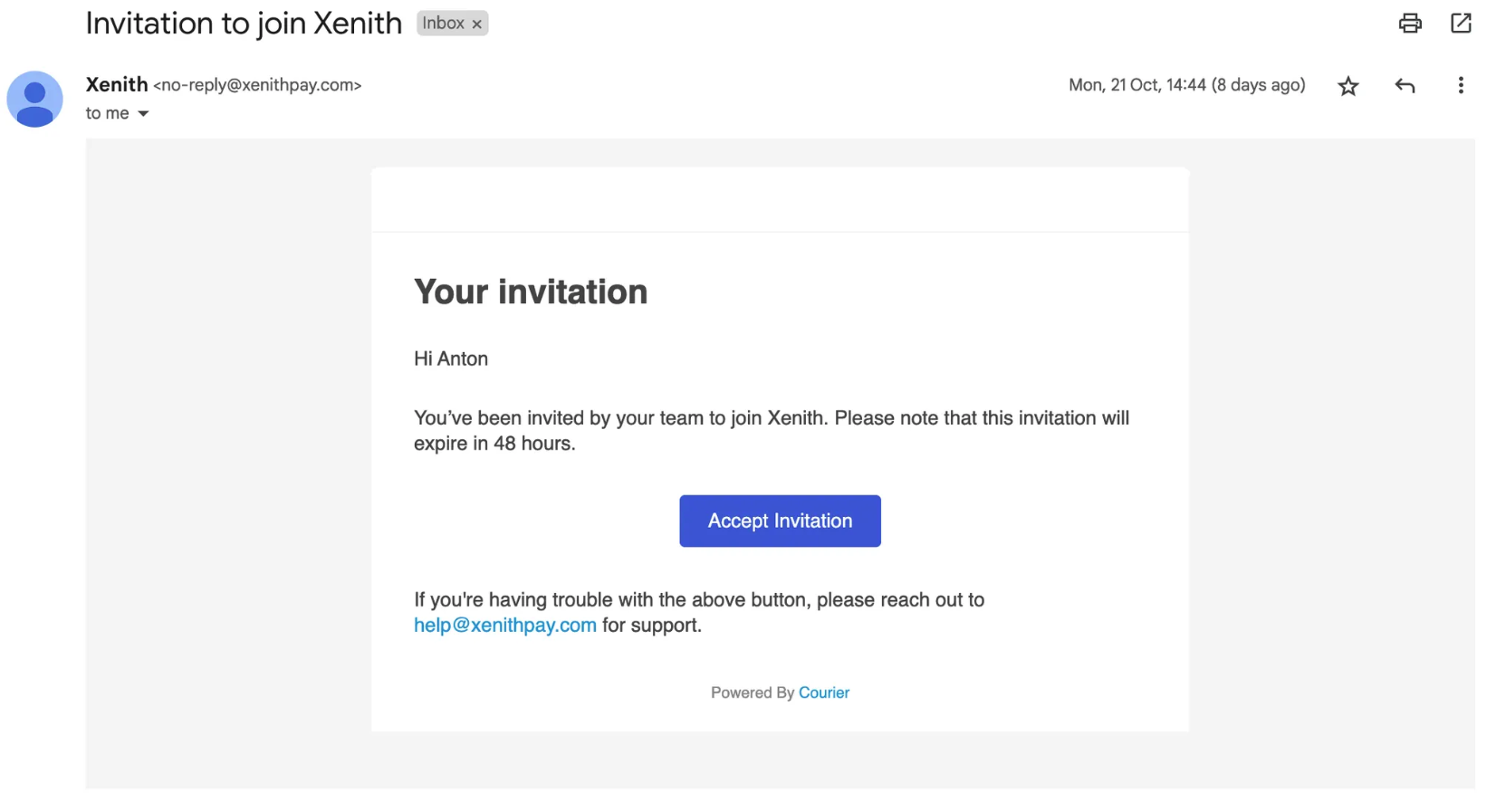Click the 'Powered By' text
This screenshot has width=1496, height=812.
[x=753, y=693]
